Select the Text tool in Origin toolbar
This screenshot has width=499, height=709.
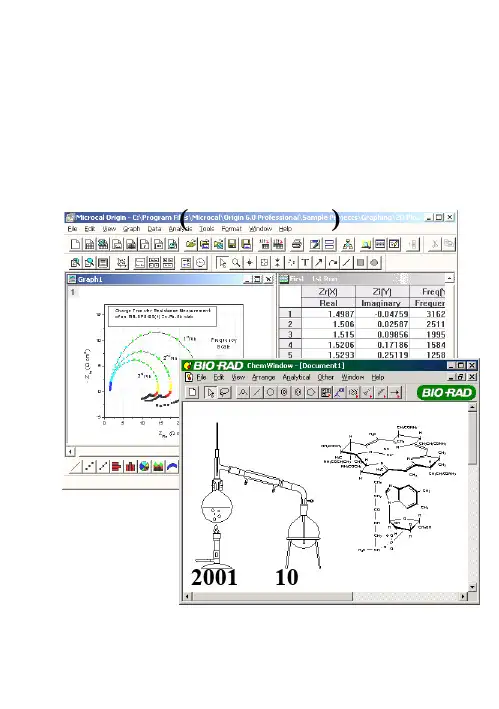(305, 262)
